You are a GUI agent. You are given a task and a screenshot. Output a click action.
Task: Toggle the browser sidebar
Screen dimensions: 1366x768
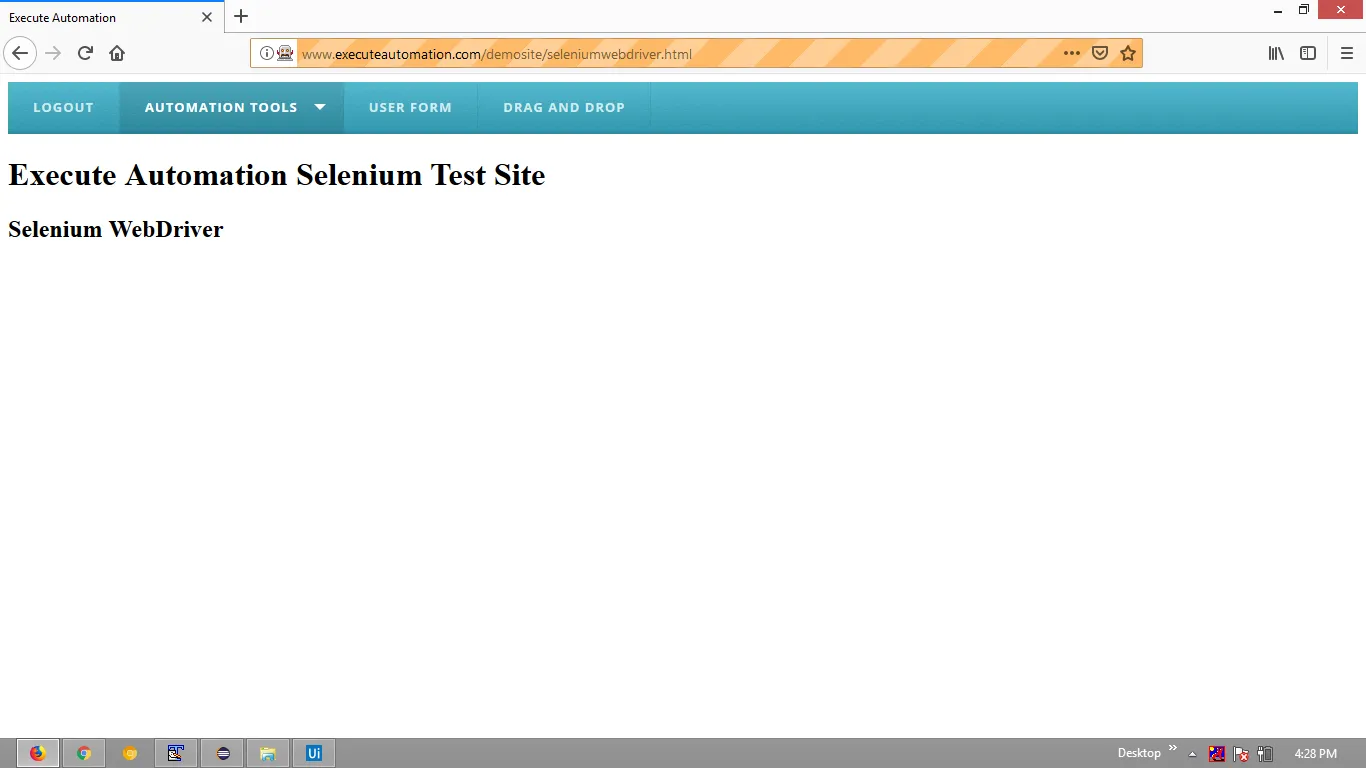click(1308, 53)
